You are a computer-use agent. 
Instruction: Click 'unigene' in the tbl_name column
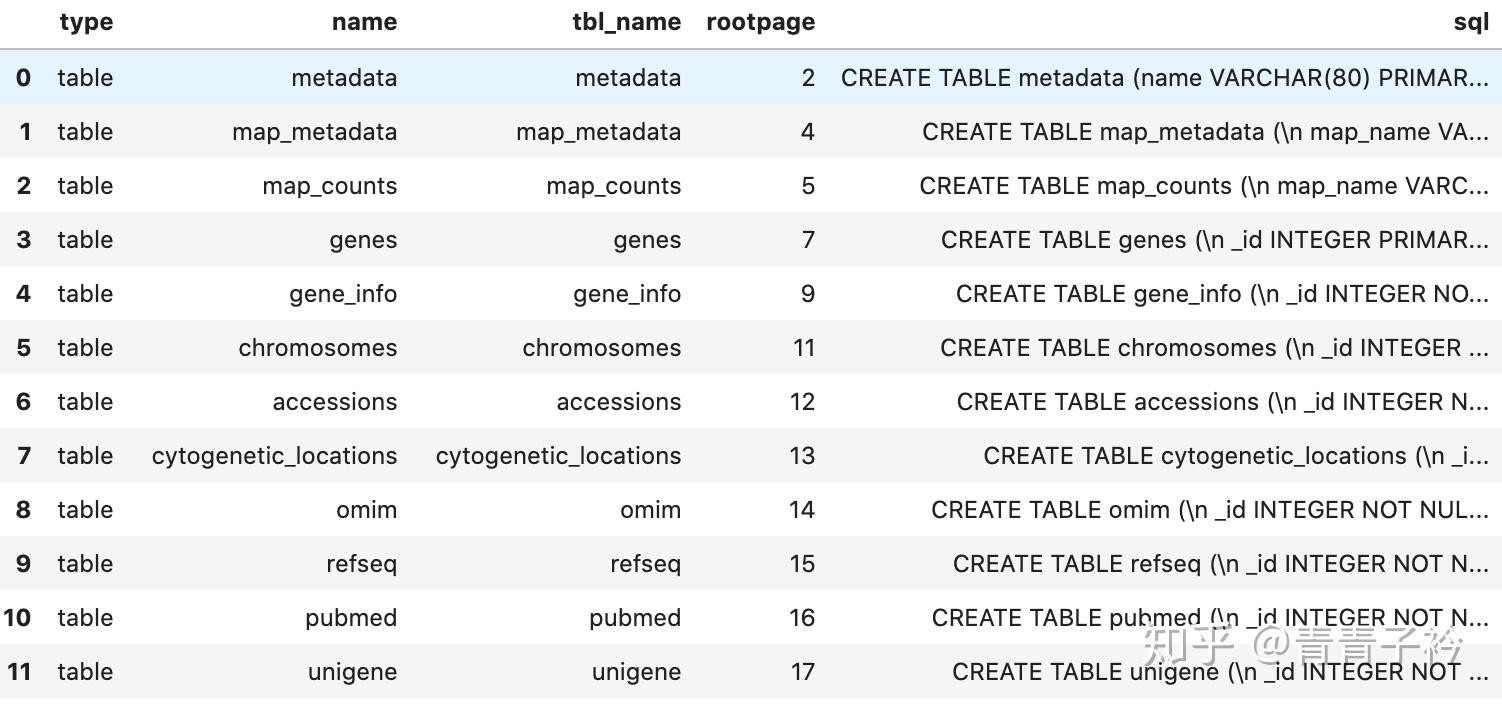(x=636, y=672)
